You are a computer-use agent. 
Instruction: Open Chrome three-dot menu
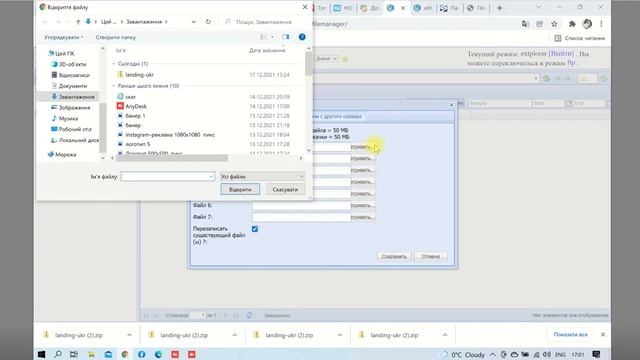coord(601,24)
